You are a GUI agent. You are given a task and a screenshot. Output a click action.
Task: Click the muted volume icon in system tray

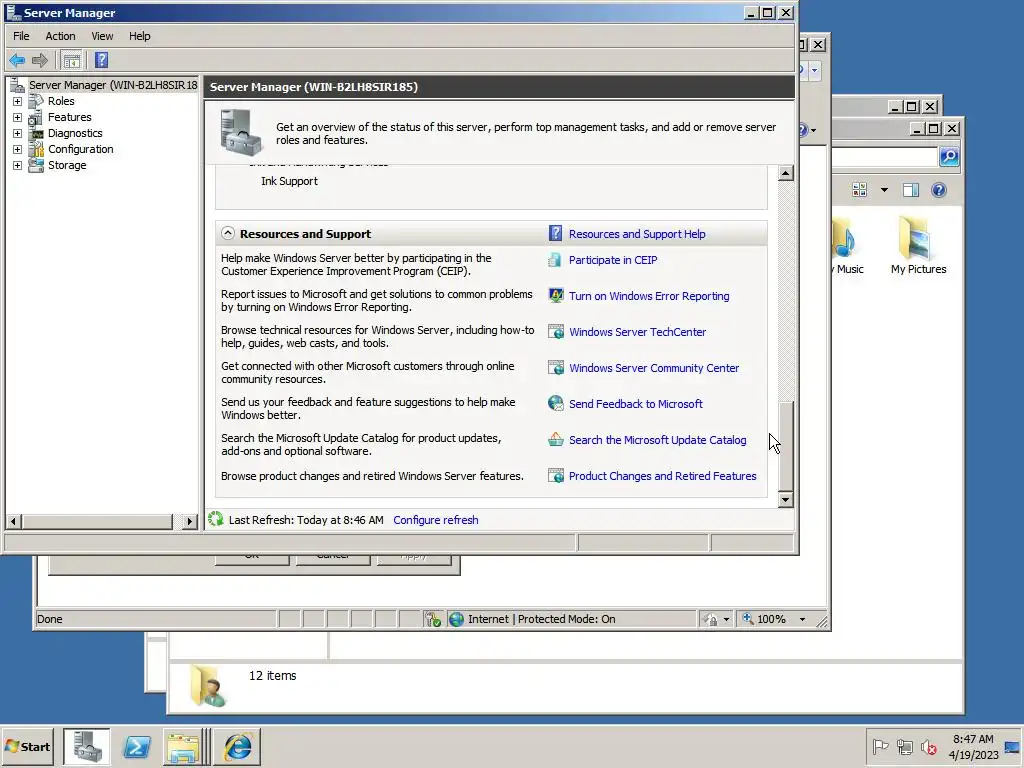pyautogui.click(x=928, y=746)
